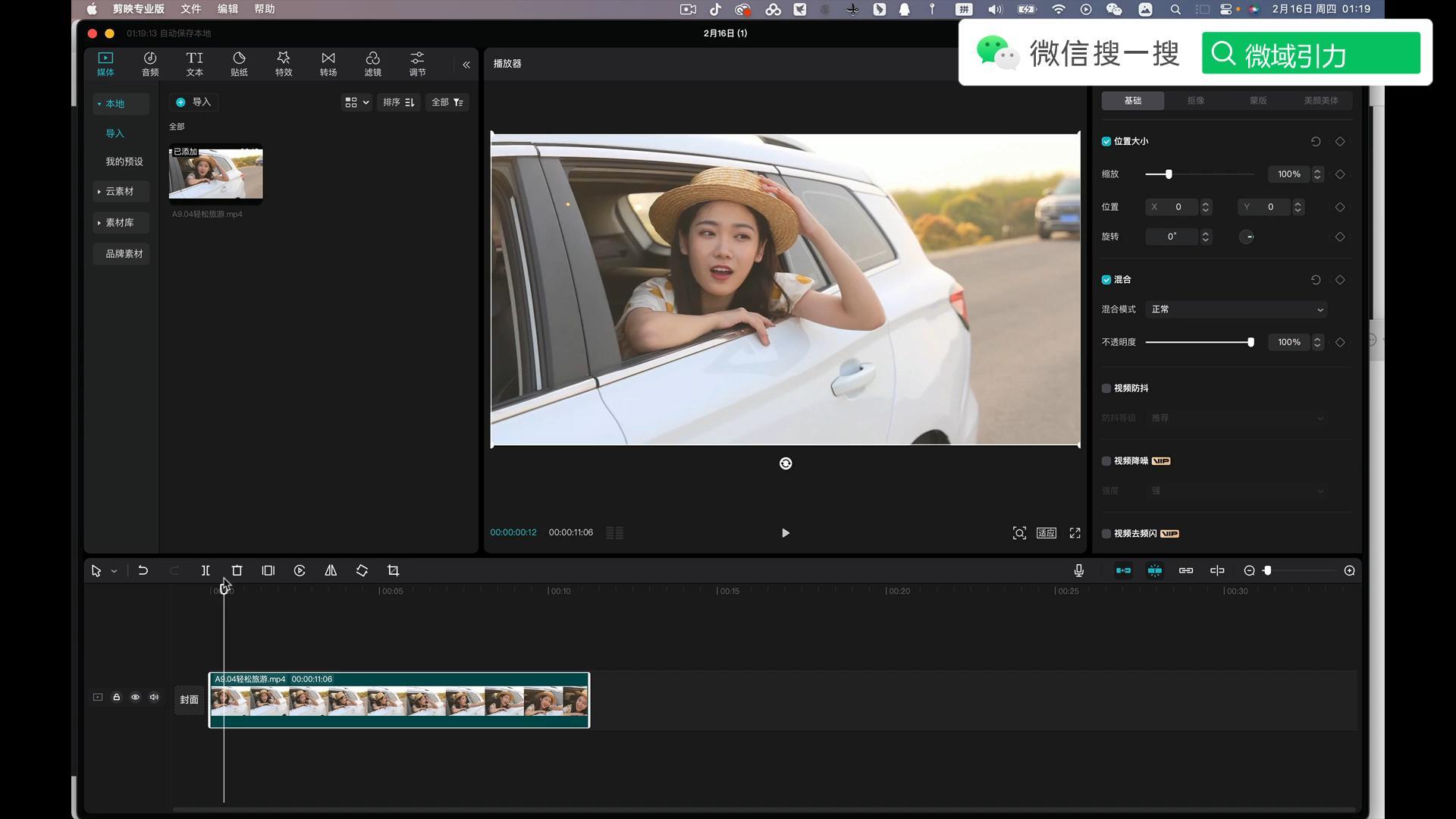Open the 特效 effects panel
Viewport: 1456px width, 819px height.
click(284, 64)
